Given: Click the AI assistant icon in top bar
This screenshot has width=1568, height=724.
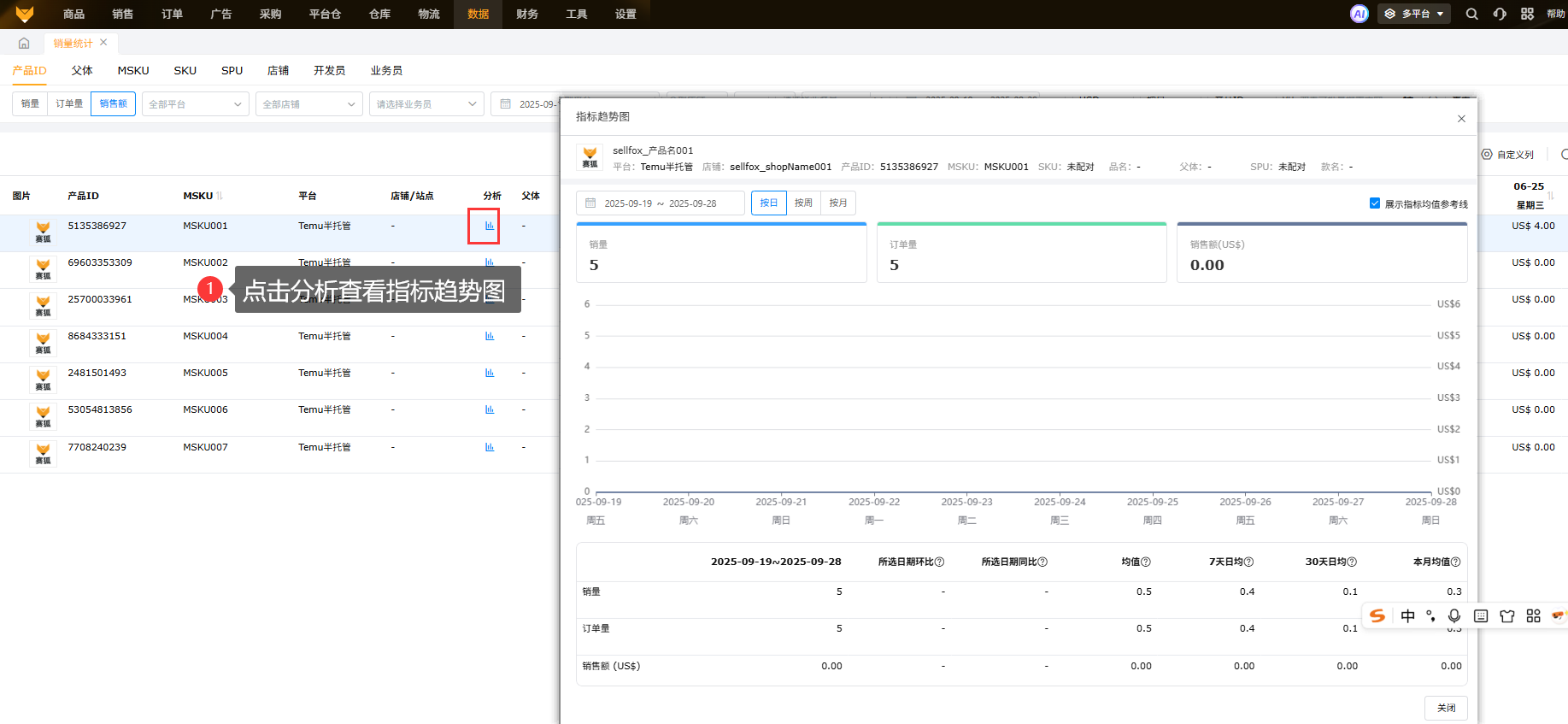Looking at the screenshot, I should point(1359,14).
